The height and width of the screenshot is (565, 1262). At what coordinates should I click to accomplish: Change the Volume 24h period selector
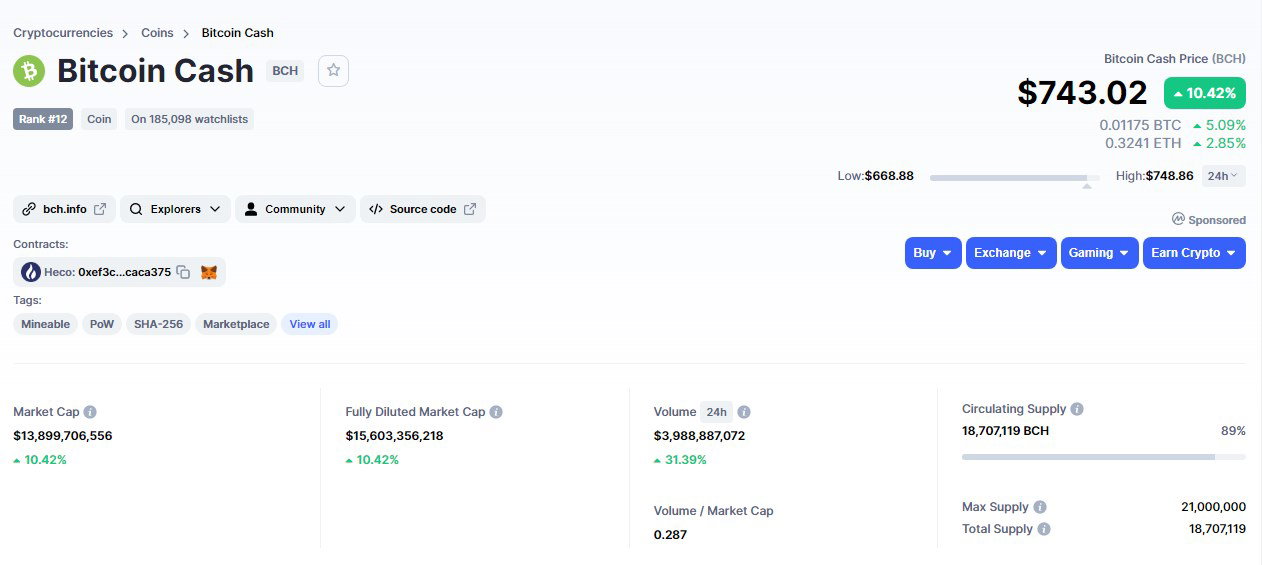pos(716,412)
